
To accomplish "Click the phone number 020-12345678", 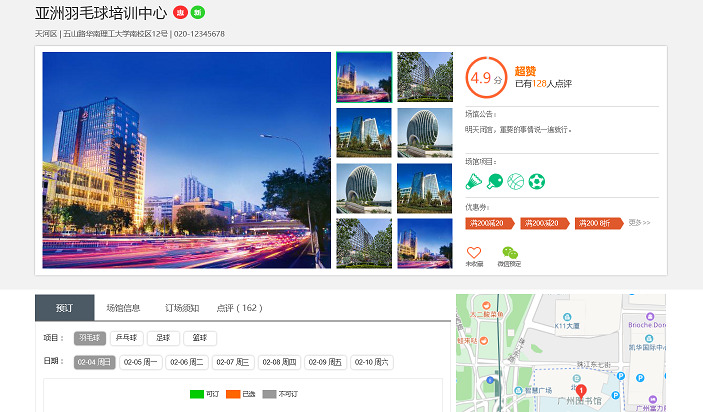I will click(199, 34).
